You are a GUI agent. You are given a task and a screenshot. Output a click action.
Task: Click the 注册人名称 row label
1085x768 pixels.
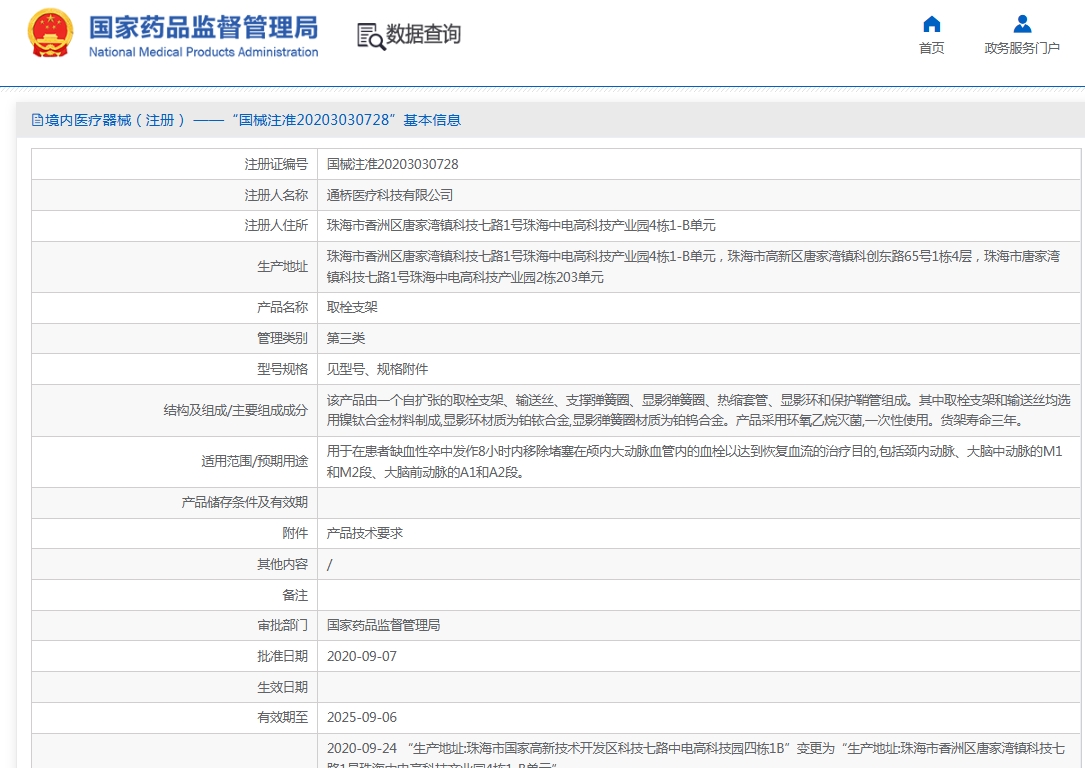276,195
